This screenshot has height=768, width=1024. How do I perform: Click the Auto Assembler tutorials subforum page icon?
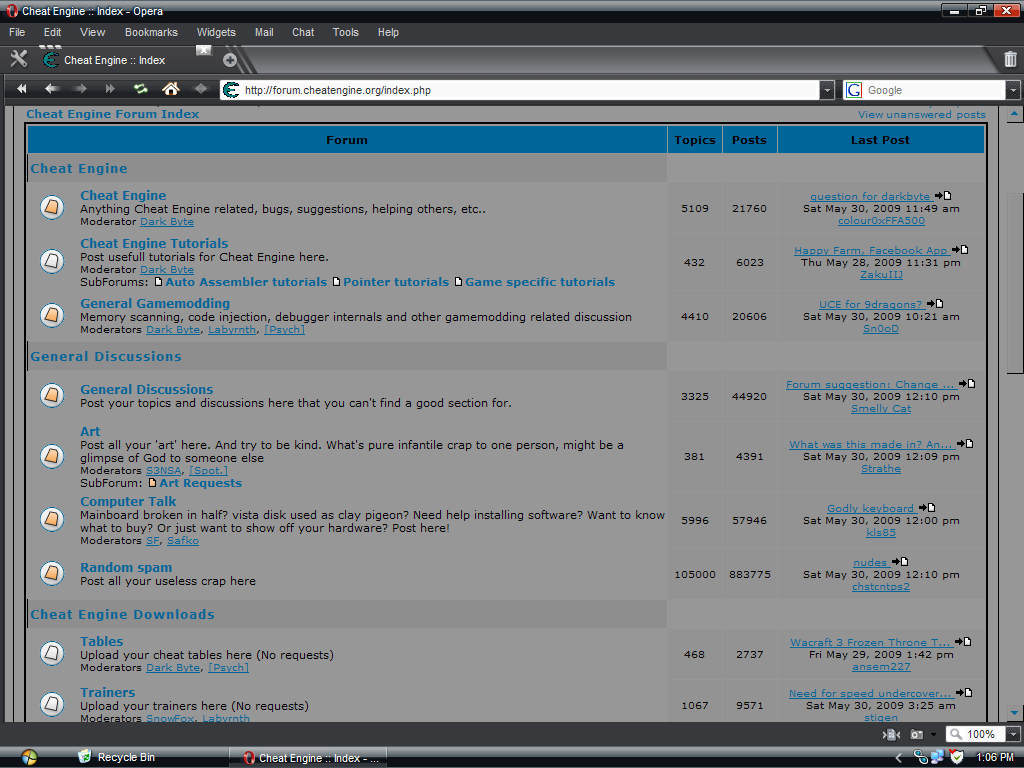pos(158,282)
